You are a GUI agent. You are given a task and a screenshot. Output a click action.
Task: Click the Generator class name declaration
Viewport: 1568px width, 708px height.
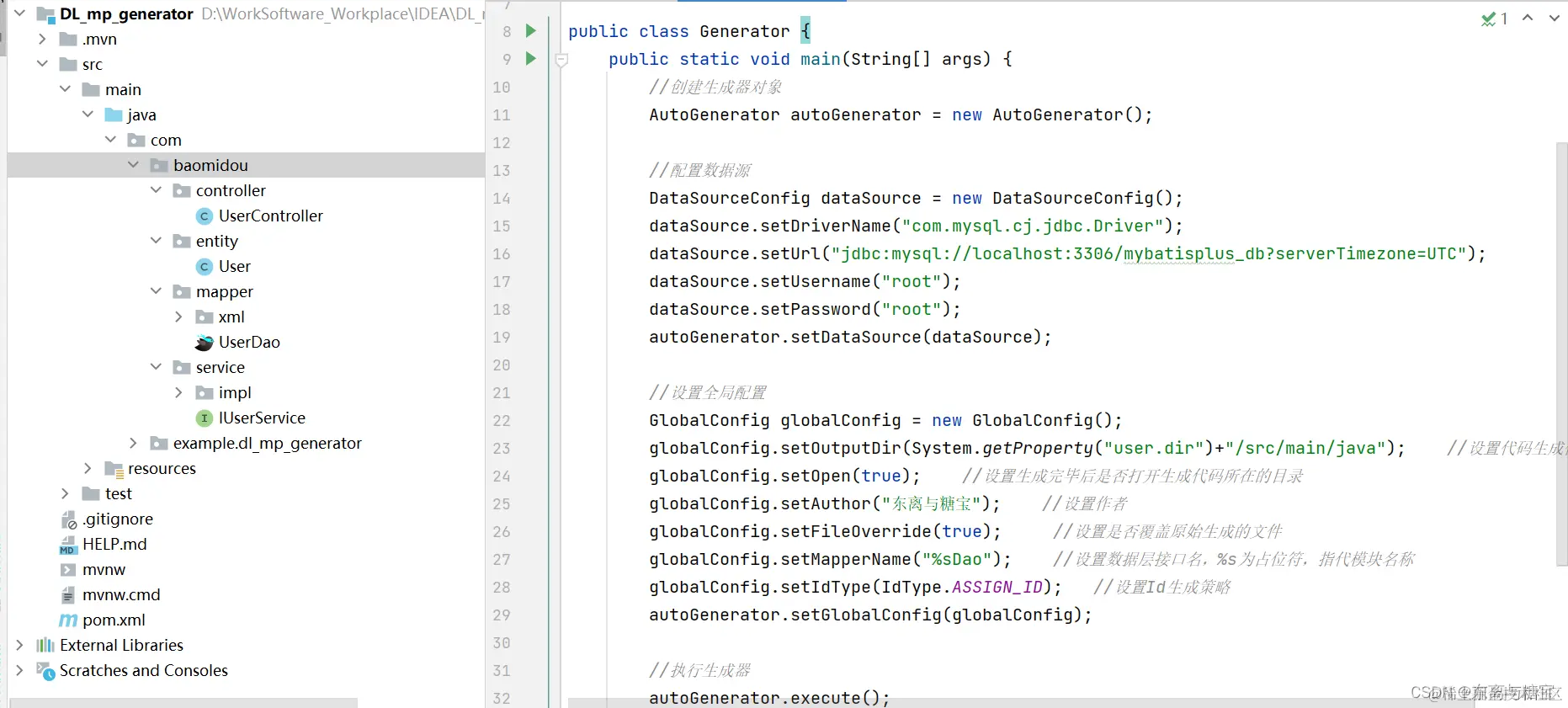point(745,32)
